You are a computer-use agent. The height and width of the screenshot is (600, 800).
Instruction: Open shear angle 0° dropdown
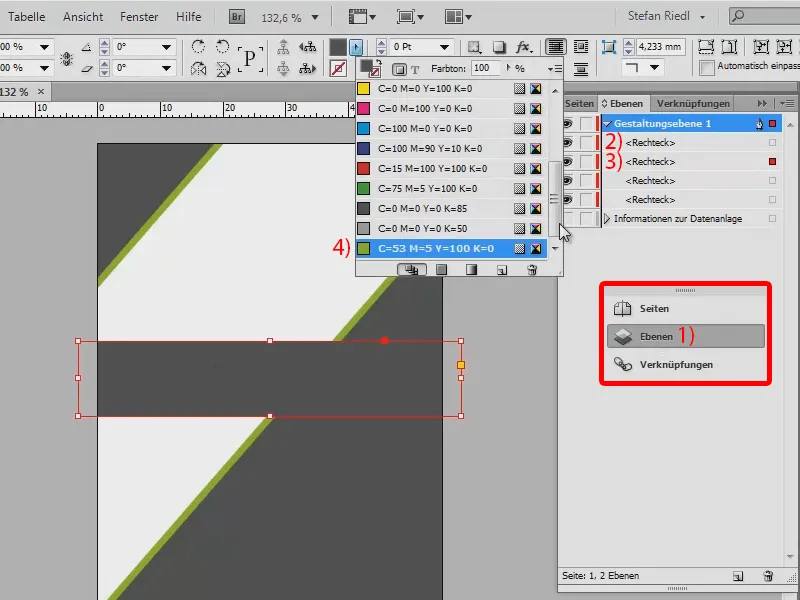(x=166, y=68)
